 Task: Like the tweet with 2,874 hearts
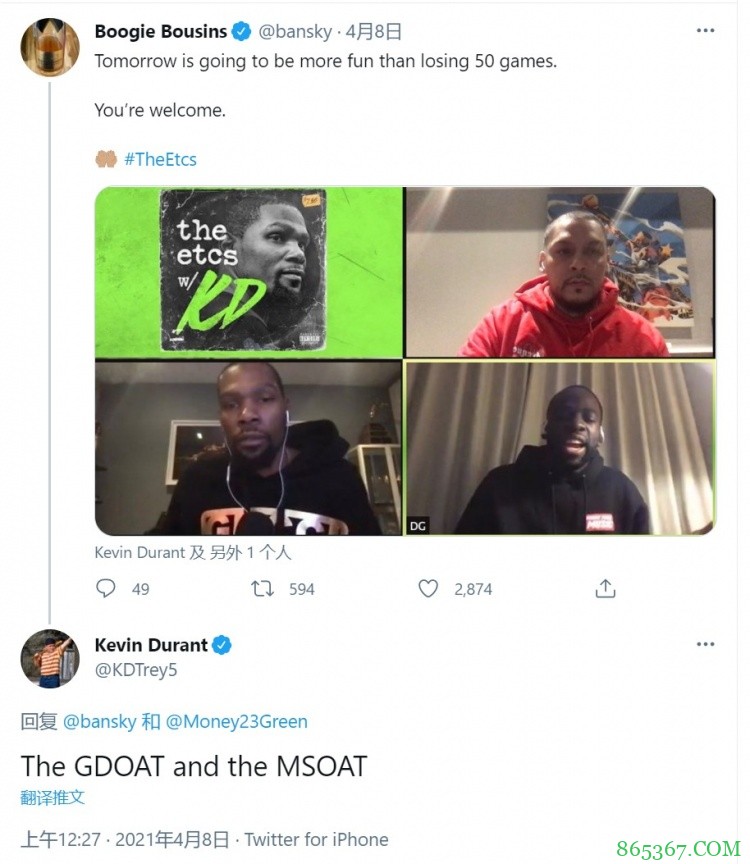(428, 588)
